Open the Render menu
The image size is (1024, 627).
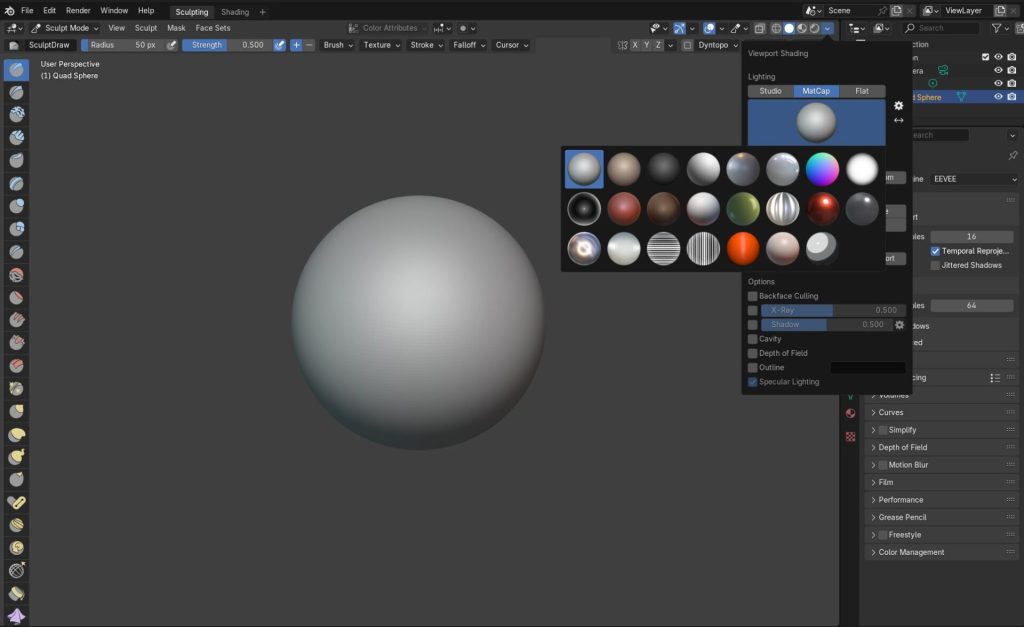point(78,10)
